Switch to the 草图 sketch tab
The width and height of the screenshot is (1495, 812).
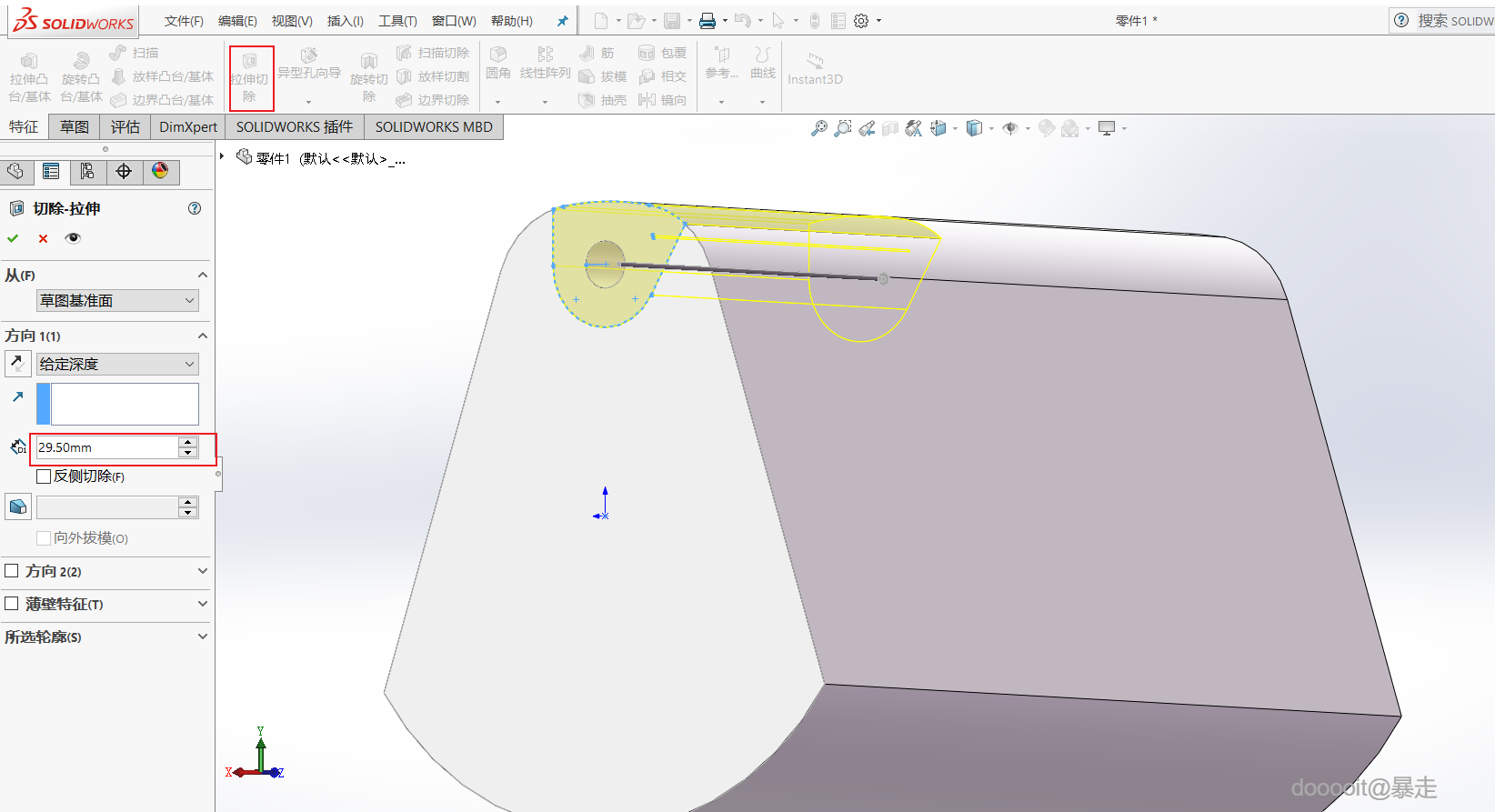(x=75, y=127)
